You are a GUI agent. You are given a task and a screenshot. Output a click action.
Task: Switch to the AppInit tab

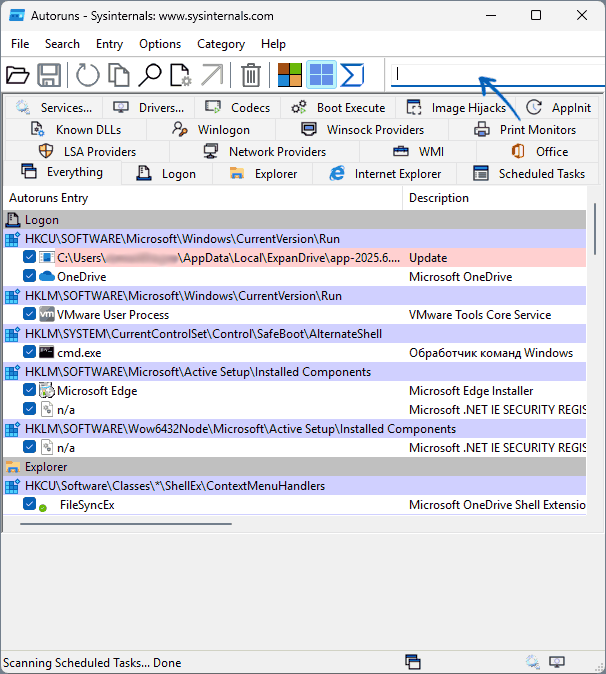pyautogui.click(x=558, y=107)
